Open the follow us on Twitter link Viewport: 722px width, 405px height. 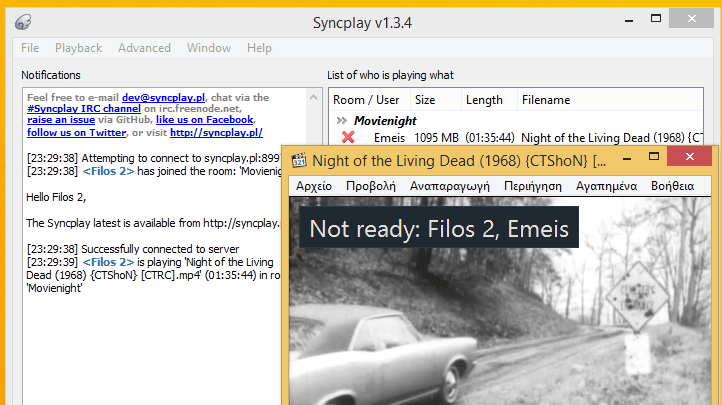pyautogui.click(x=76, y=133)
